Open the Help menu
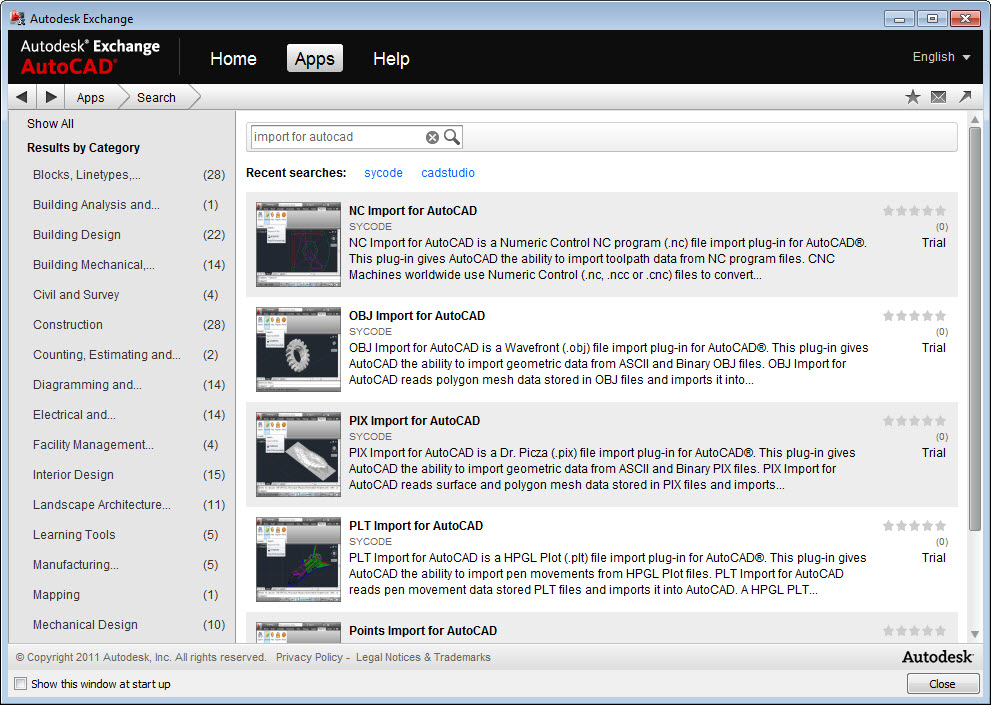This screenshot has width=991, height=705. (390, 58)
